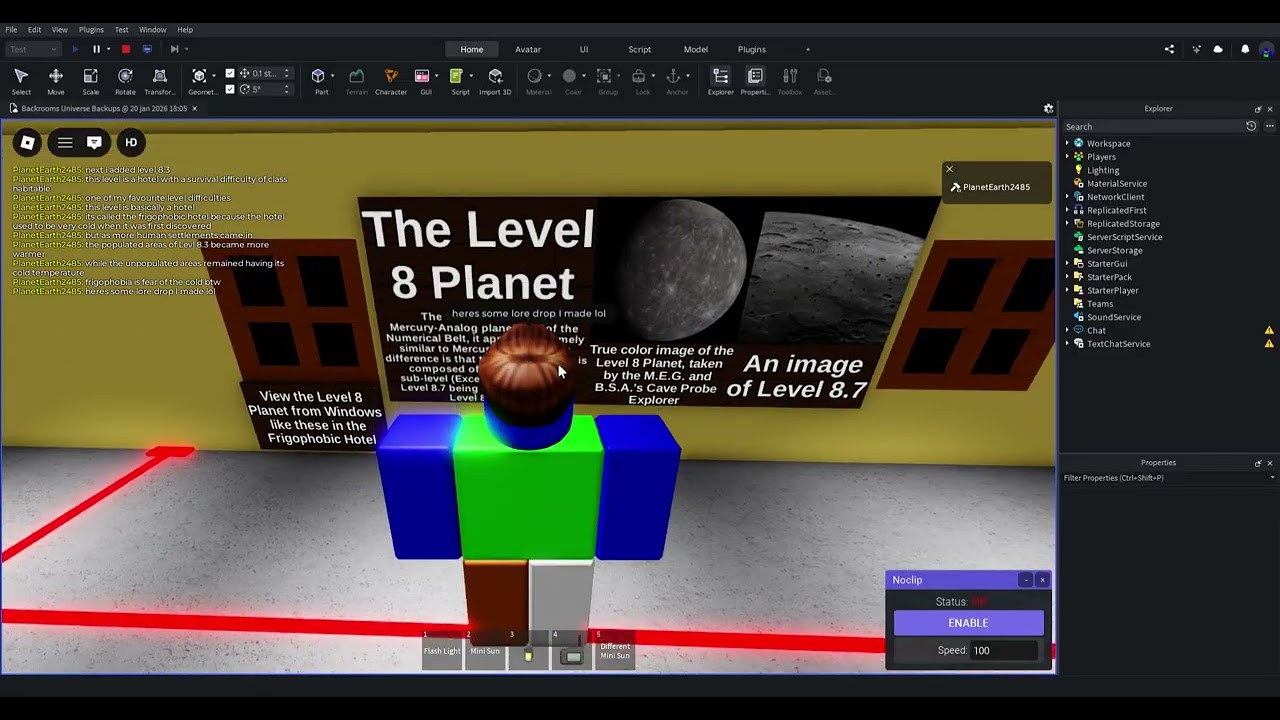This screenshot has height=720, width=1280.
Task: Click the Anchor tool
Action: click(x=674, y=81)
